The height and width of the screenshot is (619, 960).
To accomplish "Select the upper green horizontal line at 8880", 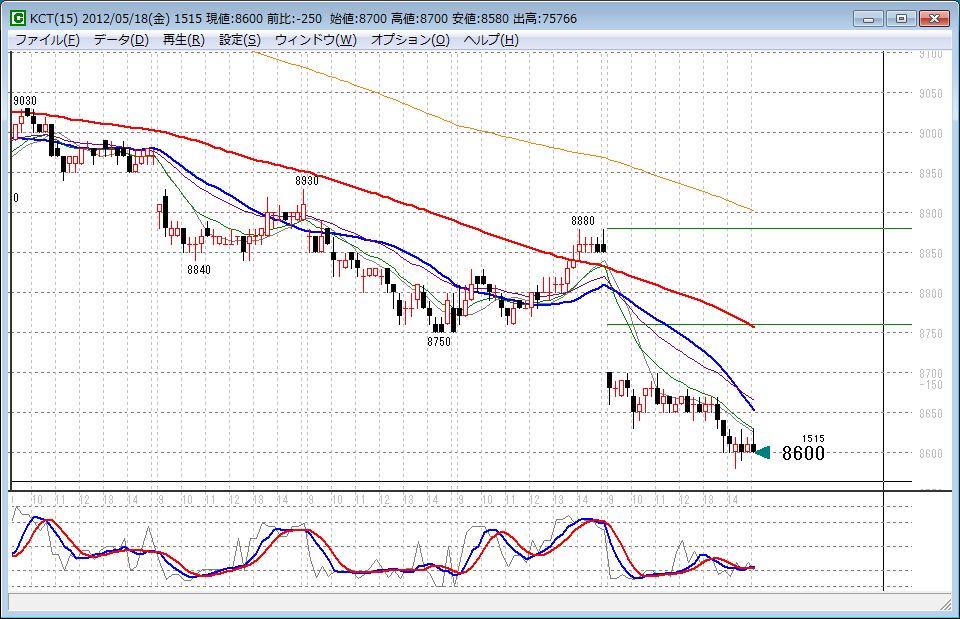I will tap(760, 228).
